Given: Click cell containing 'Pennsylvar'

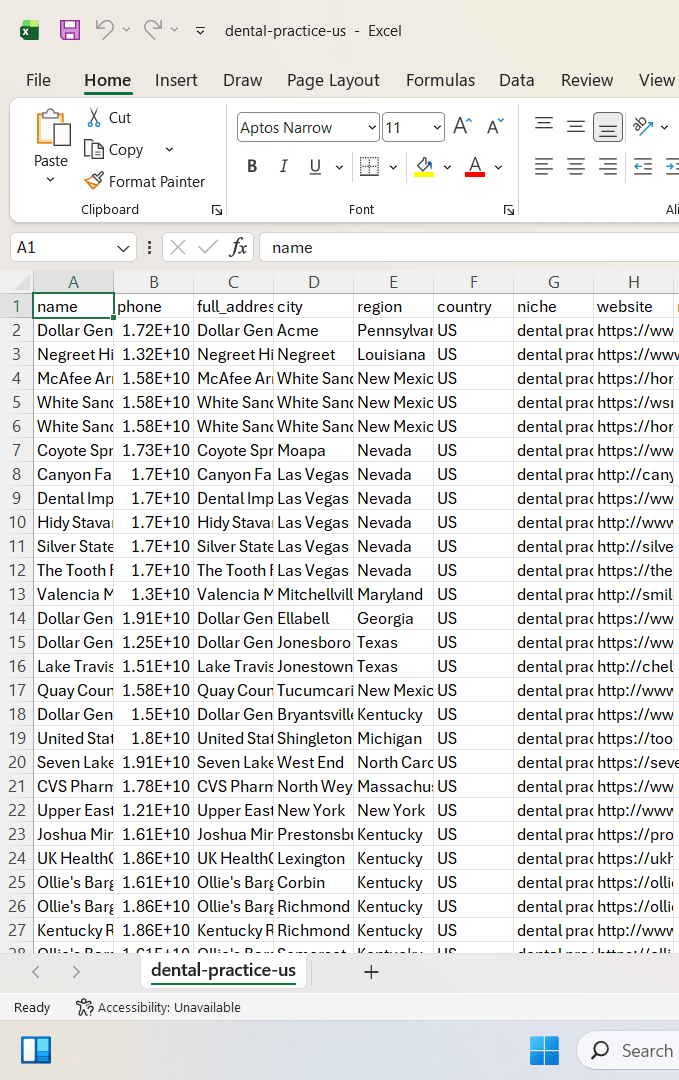Looking at the screenshot, I should pyautogui.click(x=394, y=331).
